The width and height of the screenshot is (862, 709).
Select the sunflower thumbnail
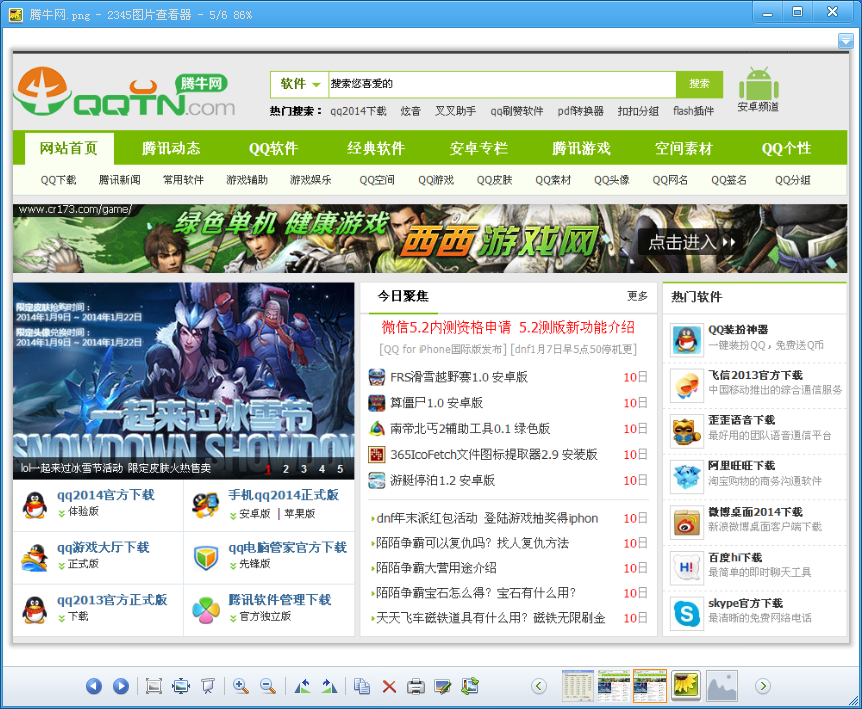pos(686,685)
